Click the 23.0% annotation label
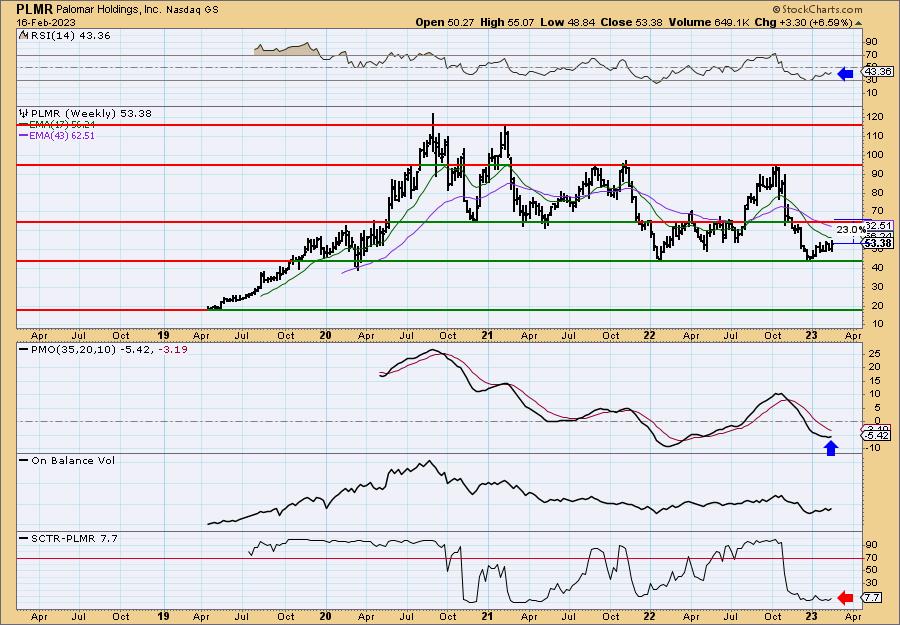The image size is (900, 625). click(851, 229)
